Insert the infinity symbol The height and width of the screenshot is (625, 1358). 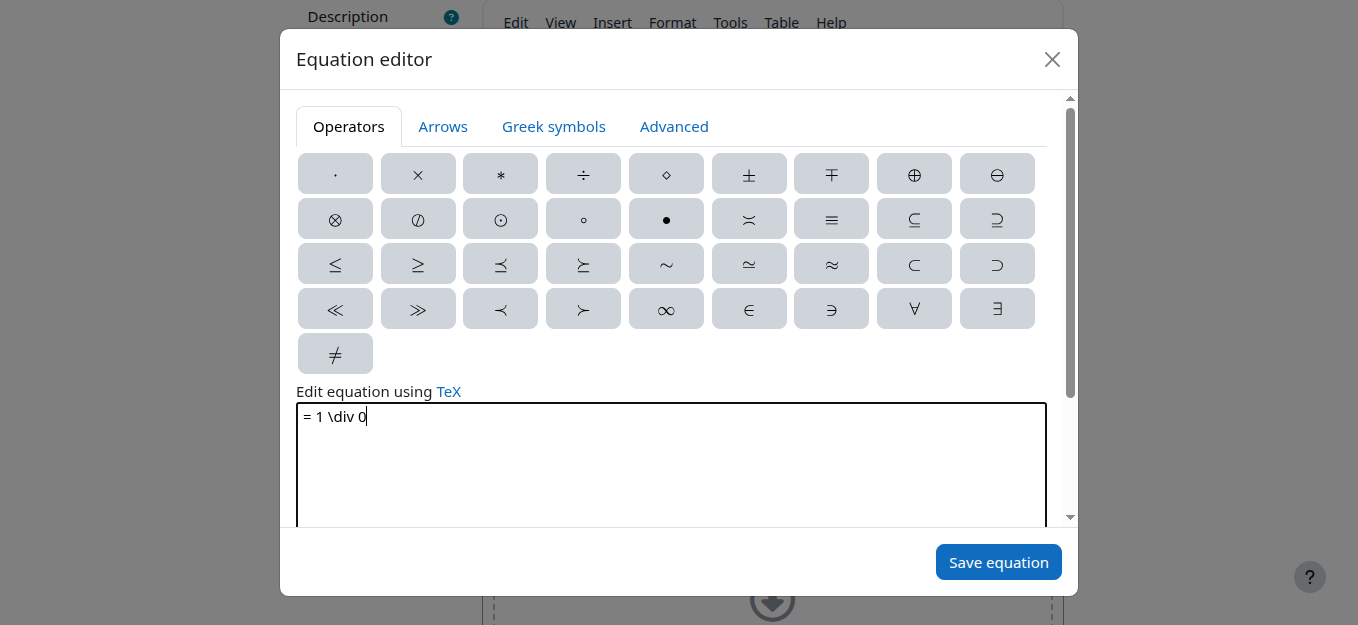pos(666,309)
